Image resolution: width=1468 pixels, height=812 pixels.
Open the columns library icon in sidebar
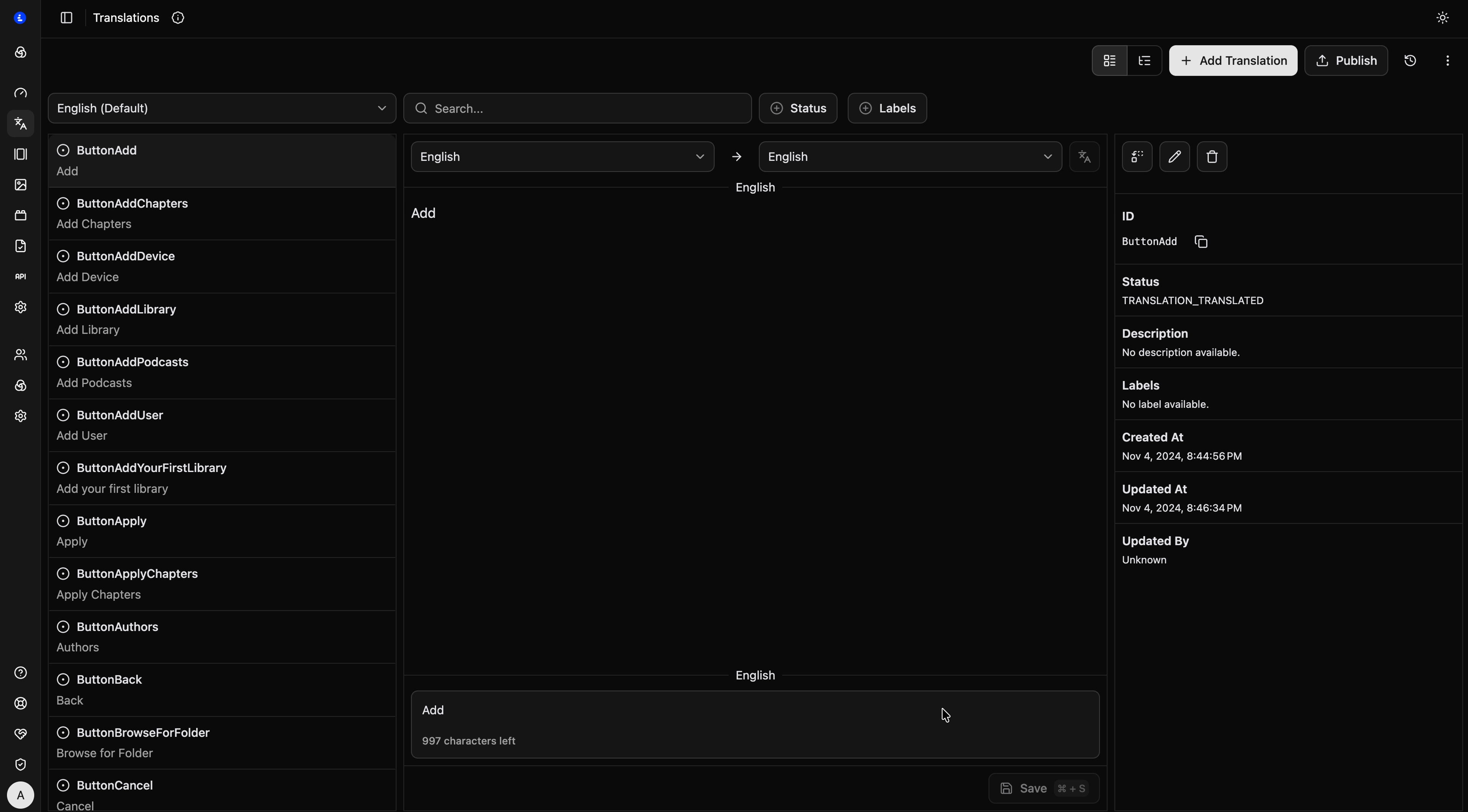[21, 154]
